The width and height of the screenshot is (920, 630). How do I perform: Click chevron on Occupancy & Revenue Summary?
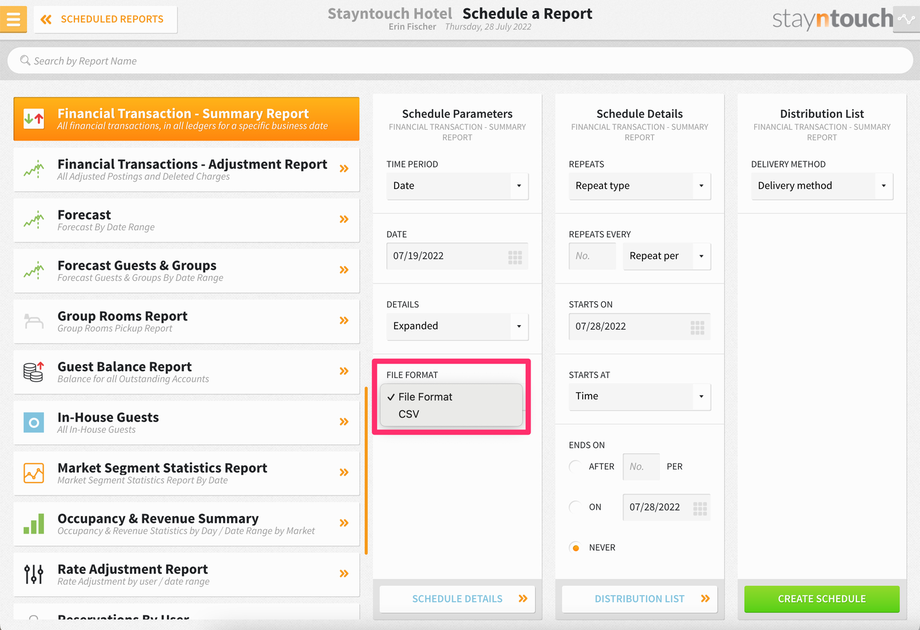point(344,523)
